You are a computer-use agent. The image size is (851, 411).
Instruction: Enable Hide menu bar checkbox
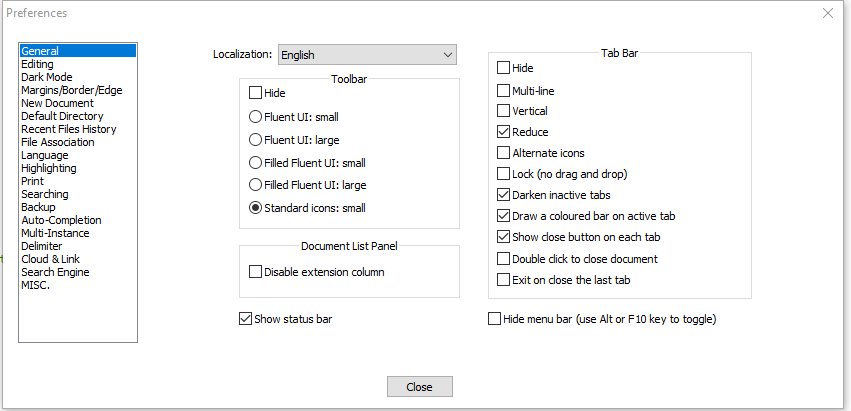[x=494, y=319]
